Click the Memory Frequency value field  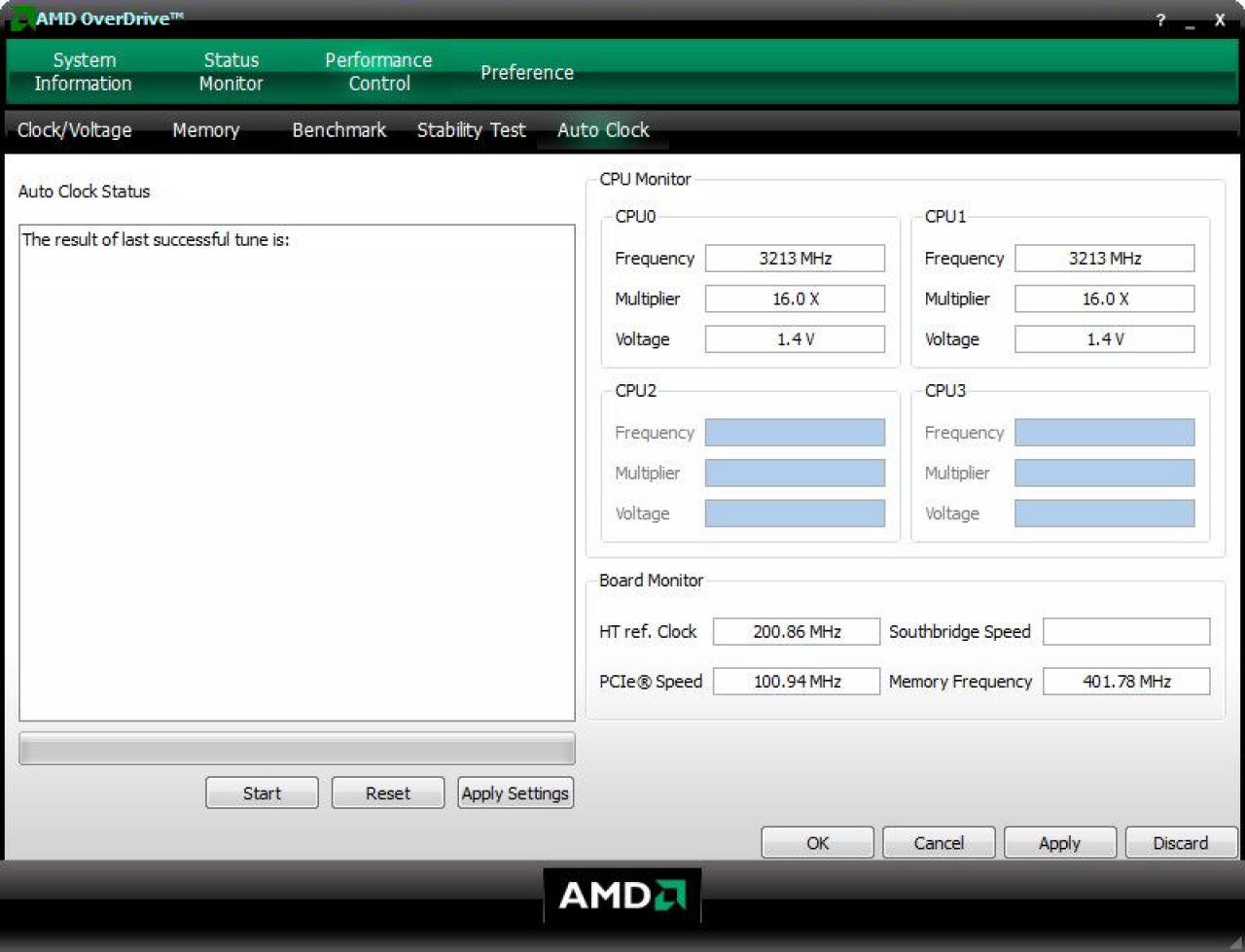(x=1126, y=682)
